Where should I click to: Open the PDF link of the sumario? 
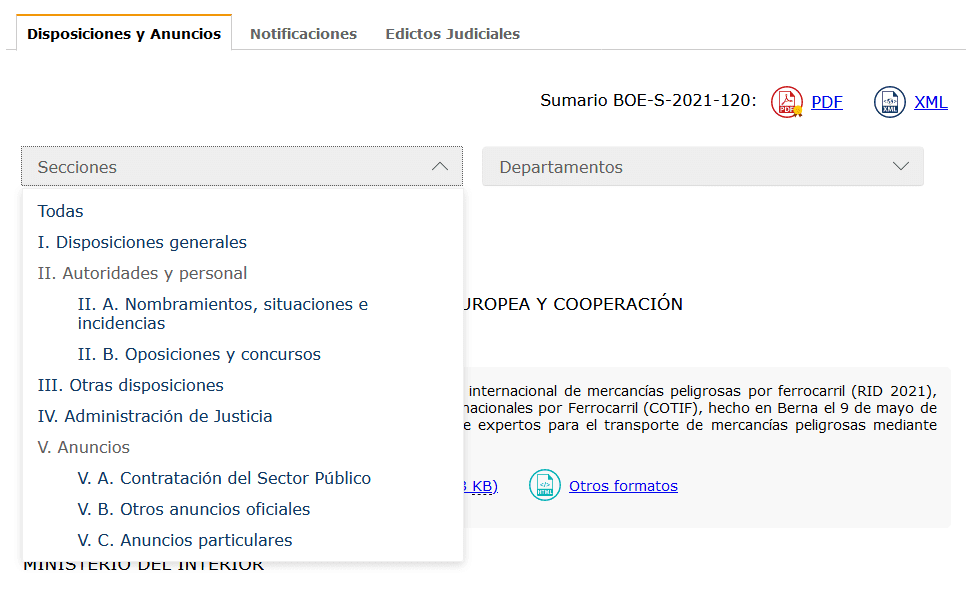pos(826,102)
